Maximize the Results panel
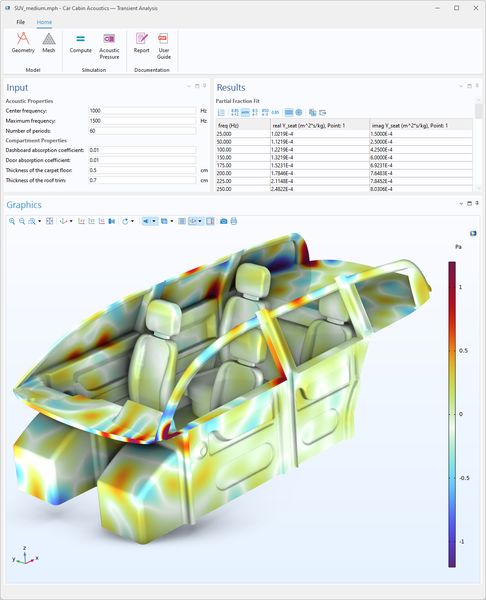 coord(470,86)
